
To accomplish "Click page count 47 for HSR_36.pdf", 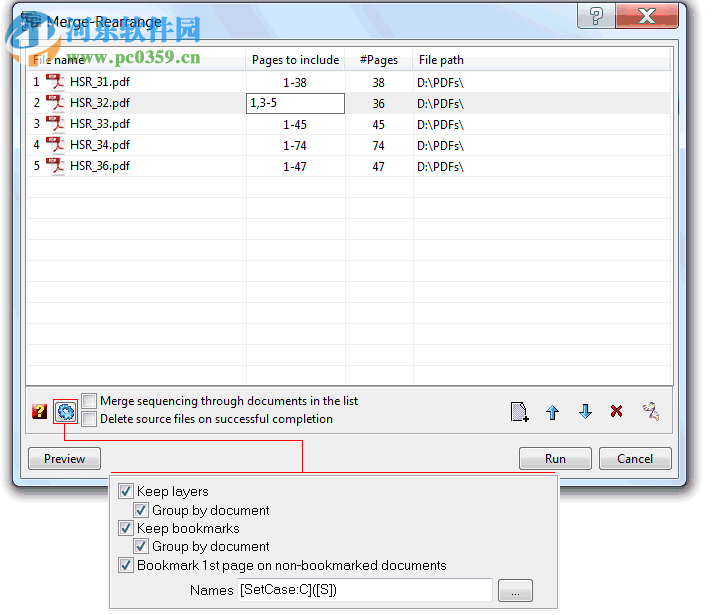I will pyautogui.click(x=378, y=167).
